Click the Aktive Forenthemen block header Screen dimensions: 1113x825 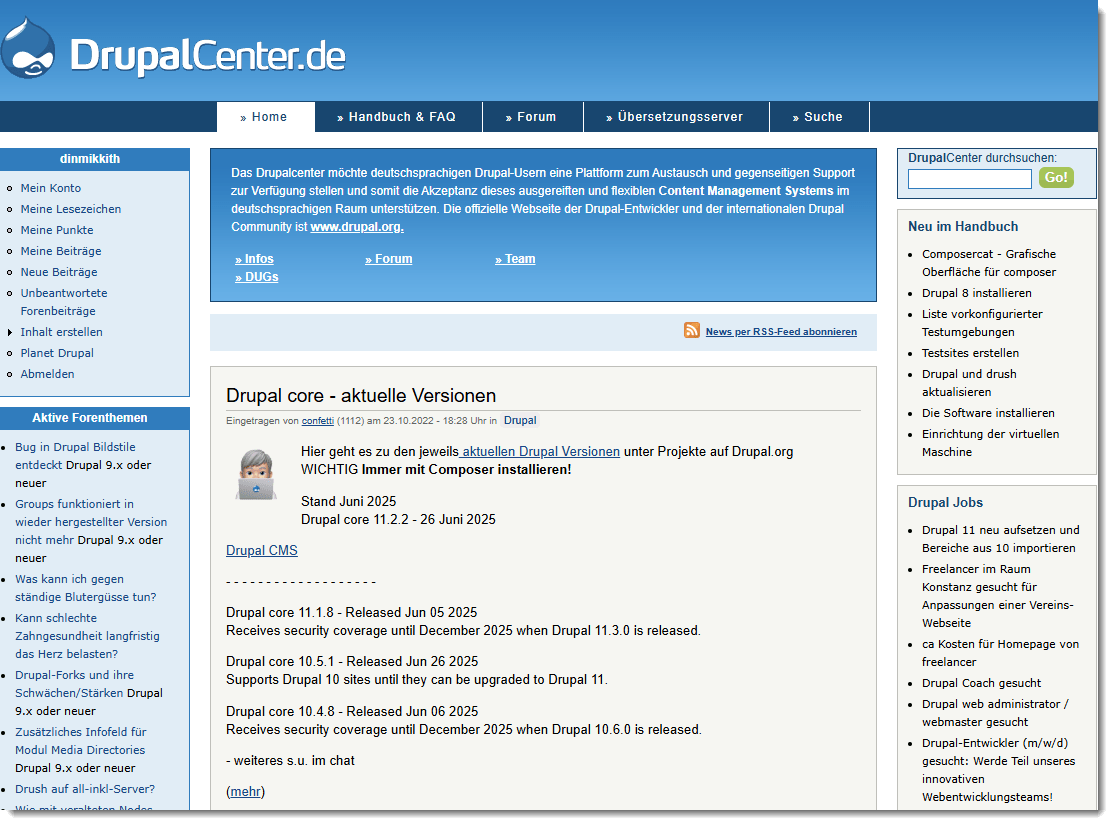coord(89,418)
